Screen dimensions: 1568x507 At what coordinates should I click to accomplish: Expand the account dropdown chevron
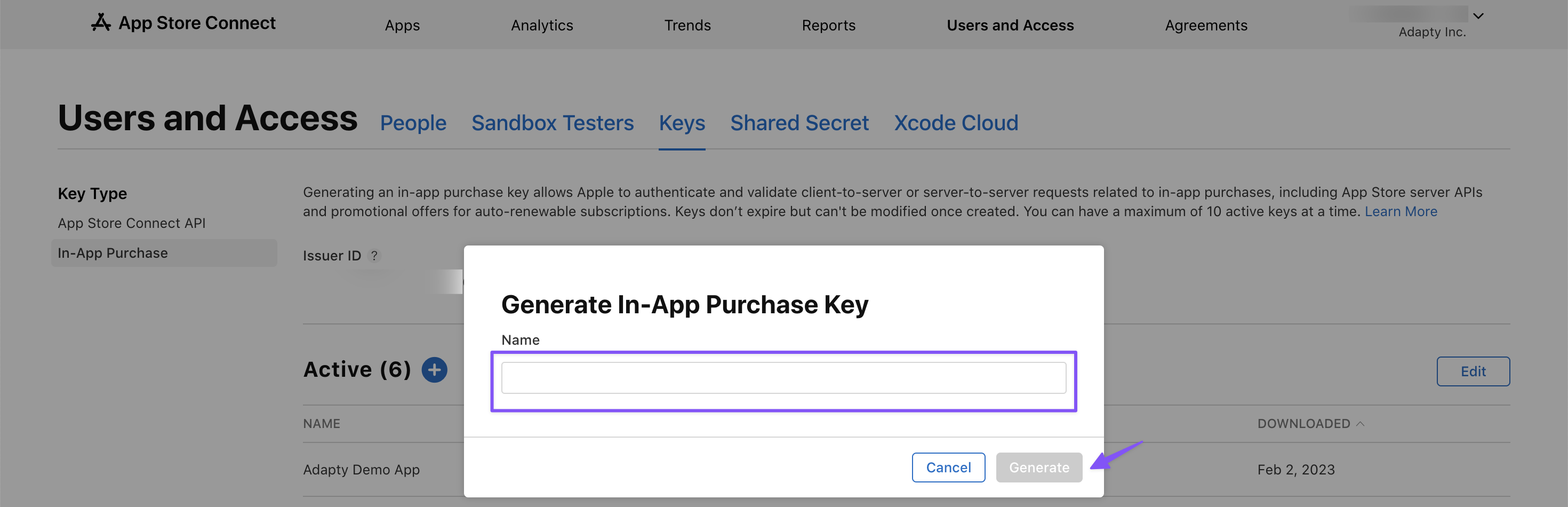[1478, 16]
